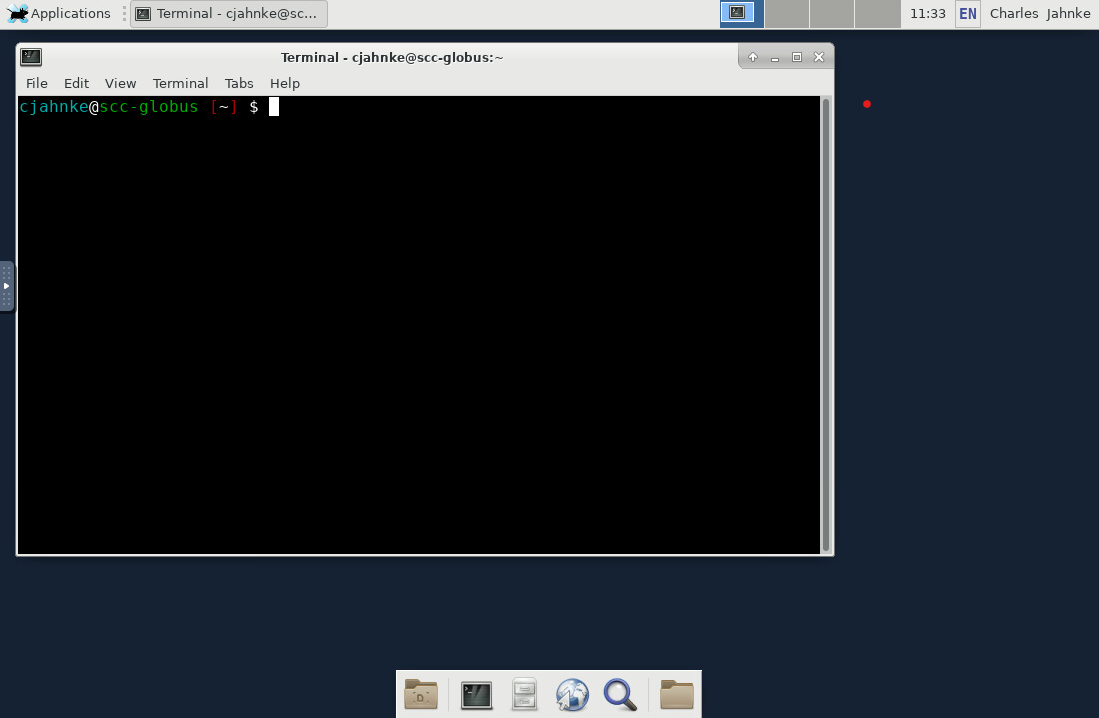
Task: Minimize the terminal window
Action: (x=774, y=57)
